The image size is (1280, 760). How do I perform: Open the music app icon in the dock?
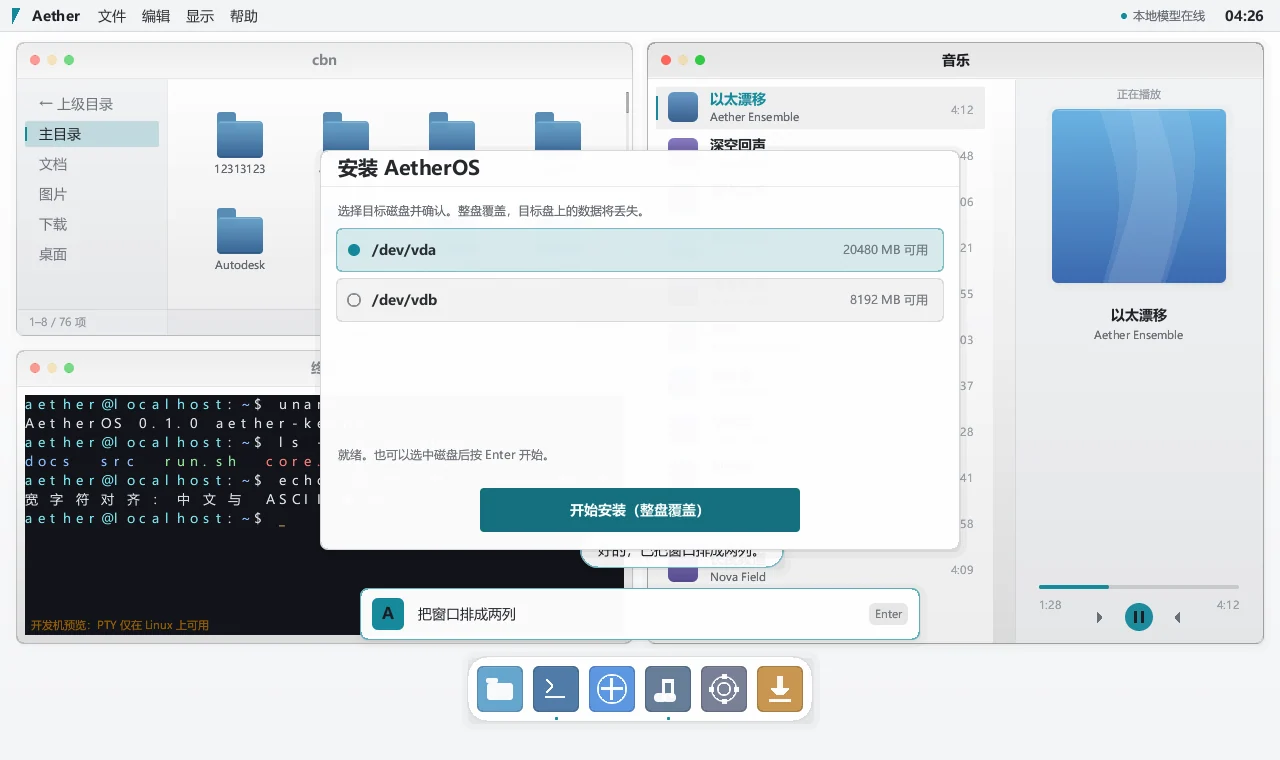[668, 689]
